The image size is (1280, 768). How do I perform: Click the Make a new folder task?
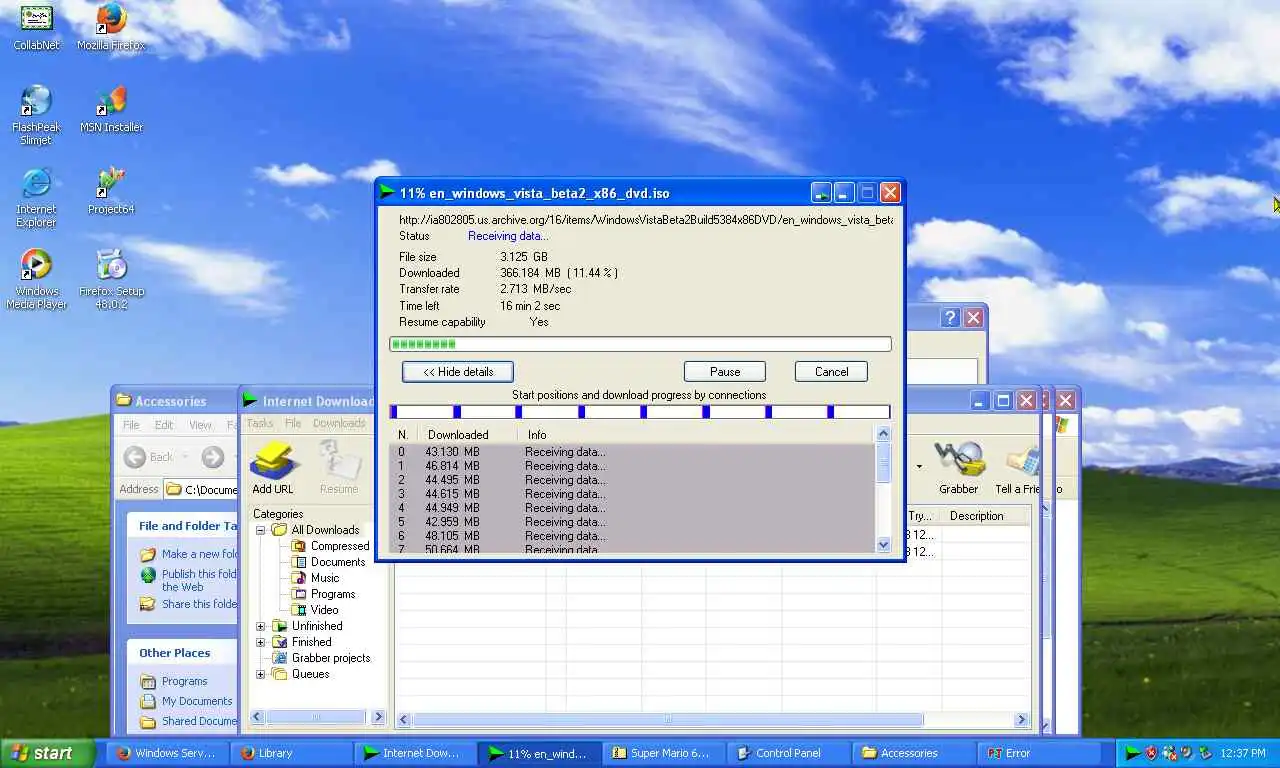(x=189, y=554)
